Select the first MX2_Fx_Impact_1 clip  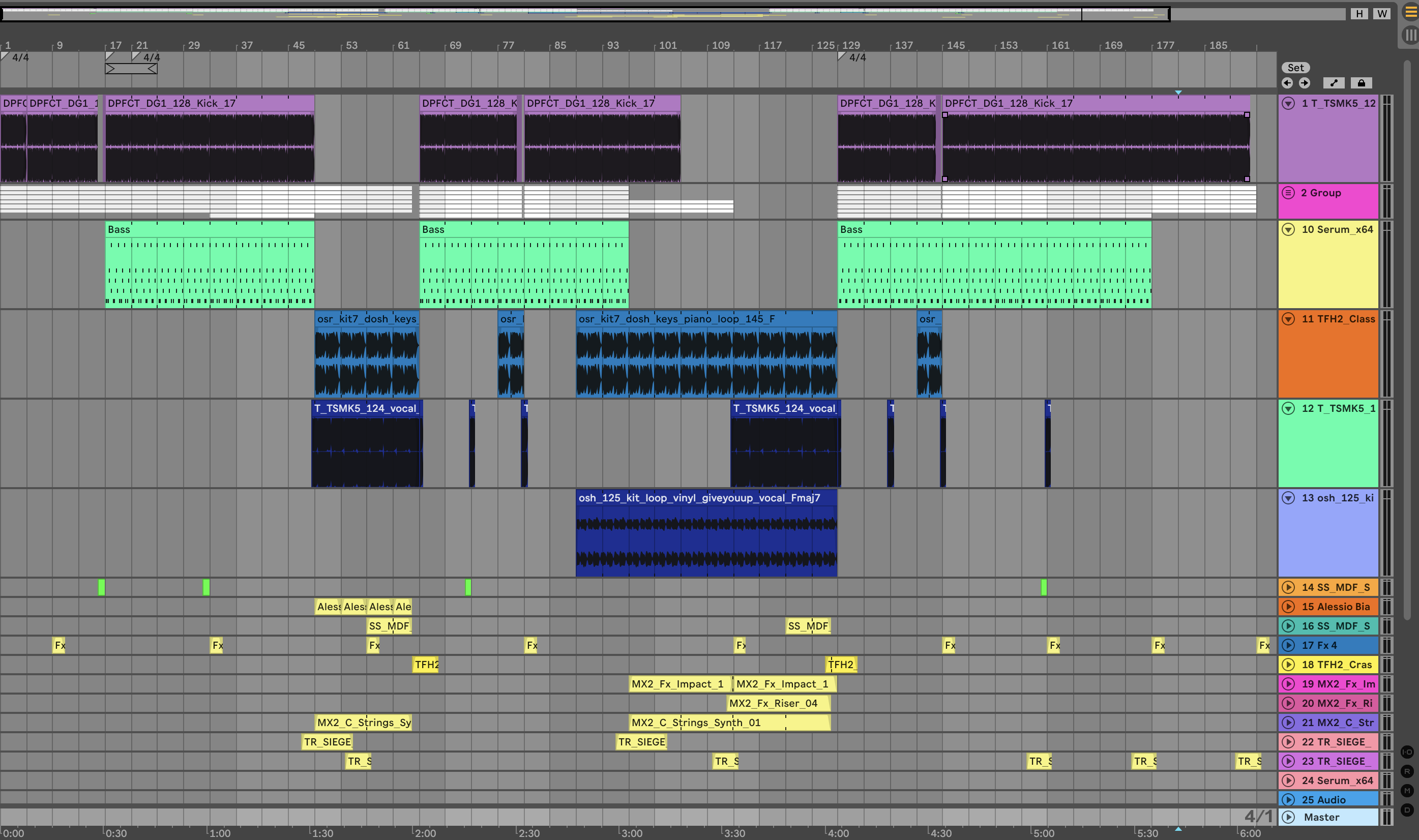coord(680,684)
